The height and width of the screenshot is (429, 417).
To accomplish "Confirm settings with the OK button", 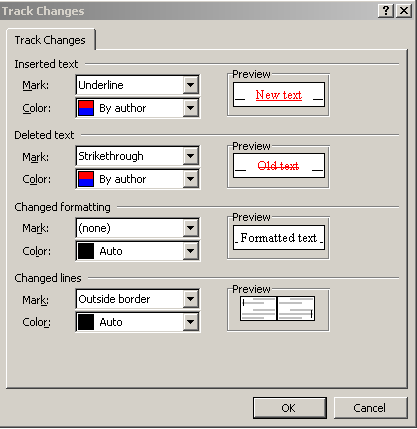I will [290, 408].
